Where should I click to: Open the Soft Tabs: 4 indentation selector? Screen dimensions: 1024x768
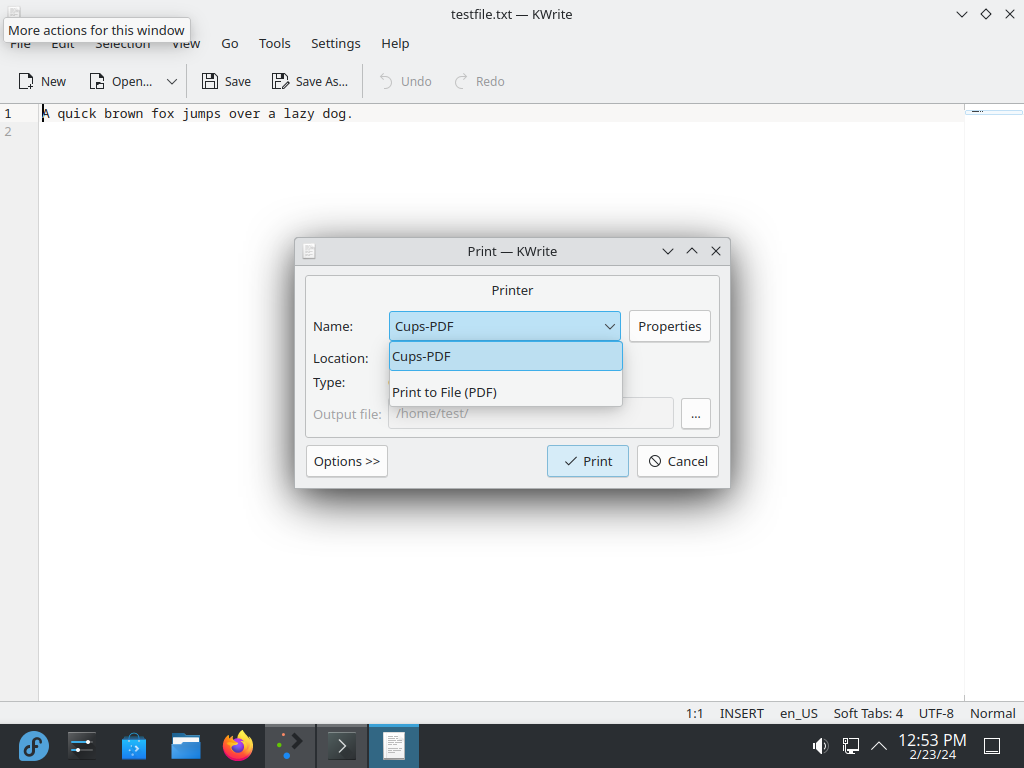pyautogui.click(x=868, y=714)
